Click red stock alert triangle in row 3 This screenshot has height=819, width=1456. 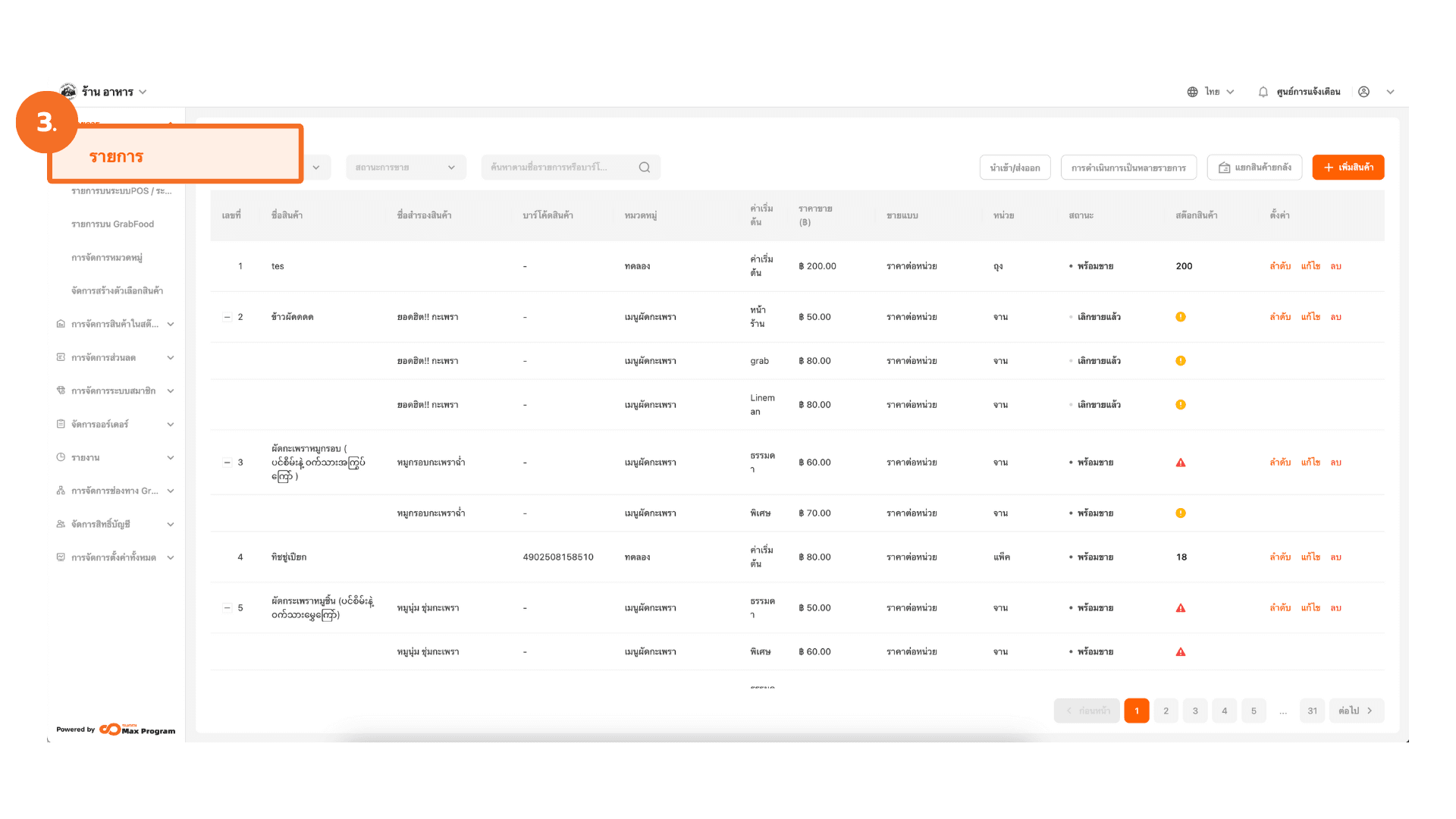tap(1181, 463)
